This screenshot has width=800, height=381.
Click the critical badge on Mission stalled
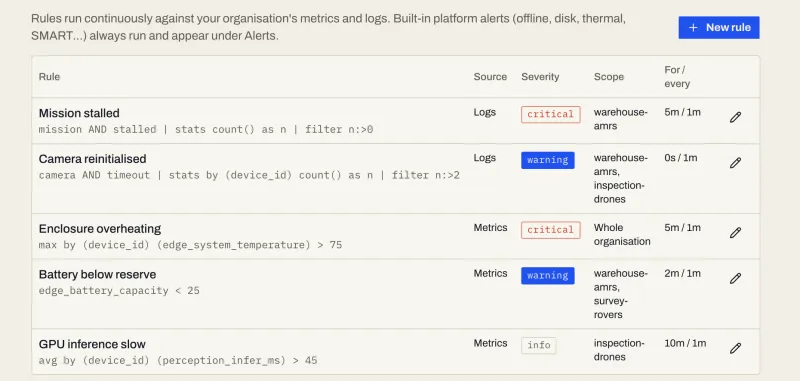(551, 114)
